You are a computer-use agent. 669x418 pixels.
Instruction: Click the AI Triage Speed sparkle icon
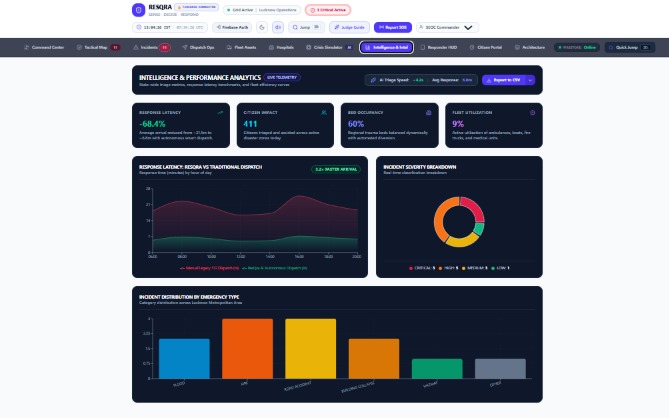tap(373, 80)
